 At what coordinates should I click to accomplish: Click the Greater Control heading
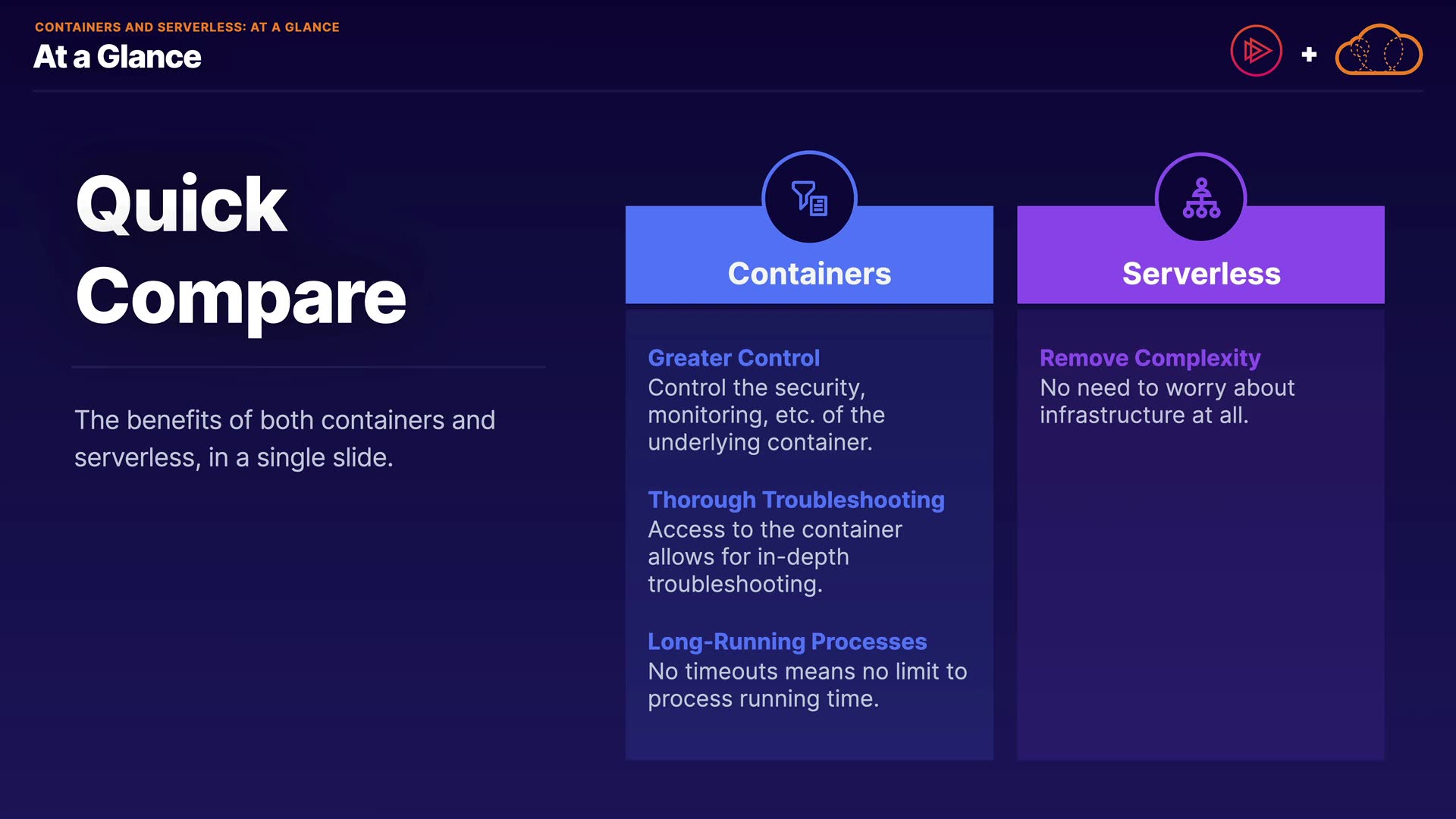pos(733,358)
